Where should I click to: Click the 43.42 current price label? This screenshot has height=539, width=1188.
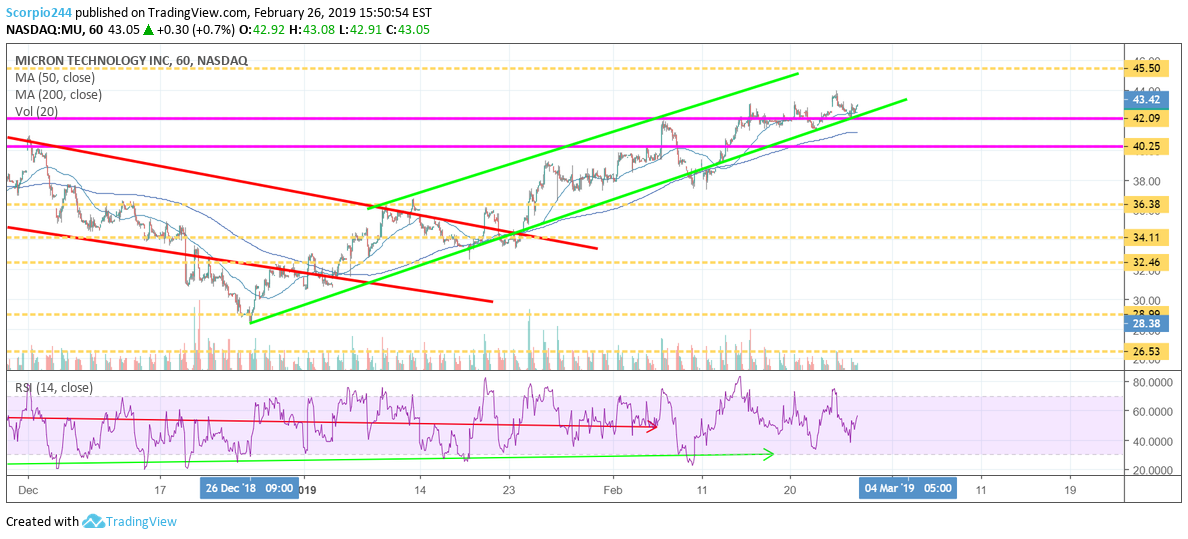tap(1146, 101)
